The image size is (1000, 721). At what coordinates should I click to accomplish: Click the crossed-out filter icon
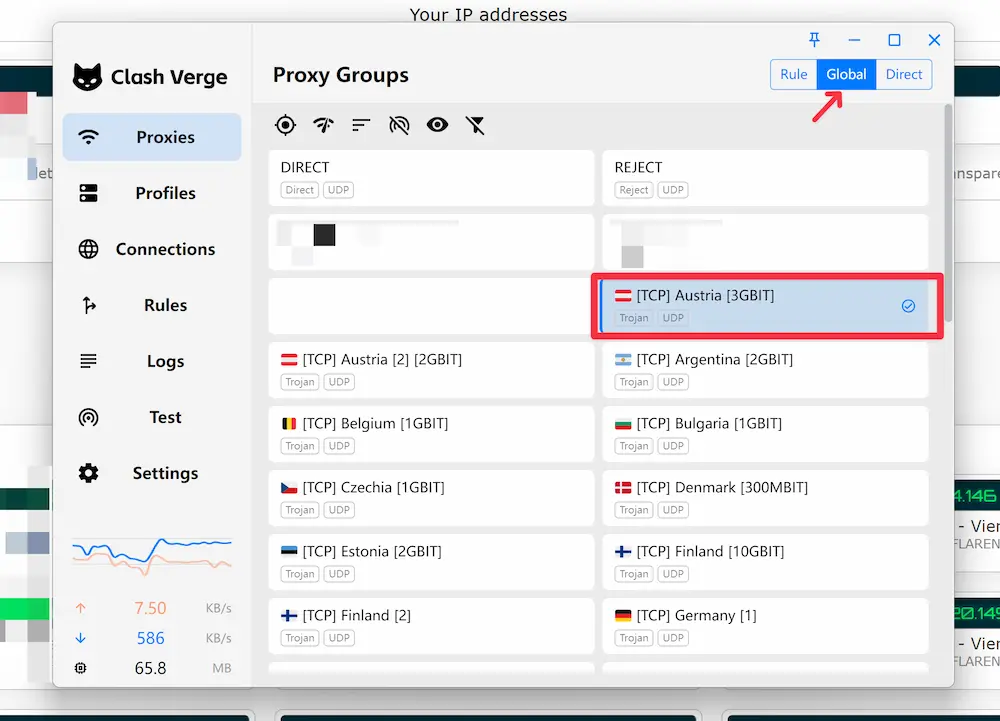[475, 125]
